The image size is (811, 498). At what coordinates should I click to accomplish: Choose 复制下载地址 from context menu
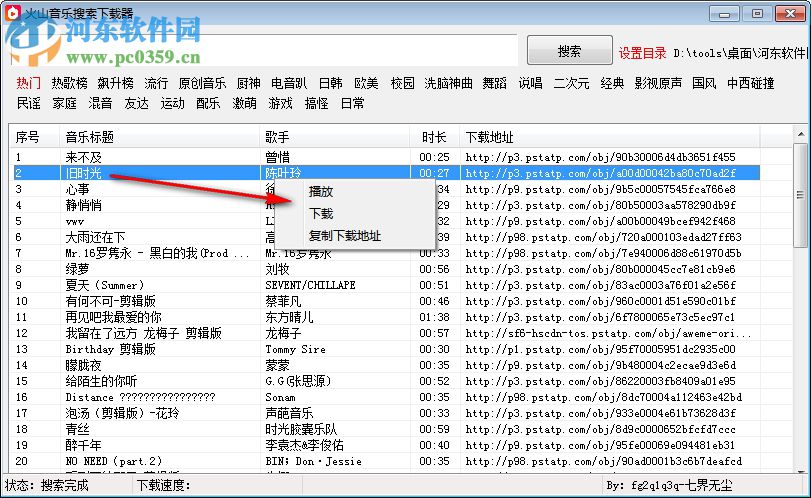click(345, 236)
